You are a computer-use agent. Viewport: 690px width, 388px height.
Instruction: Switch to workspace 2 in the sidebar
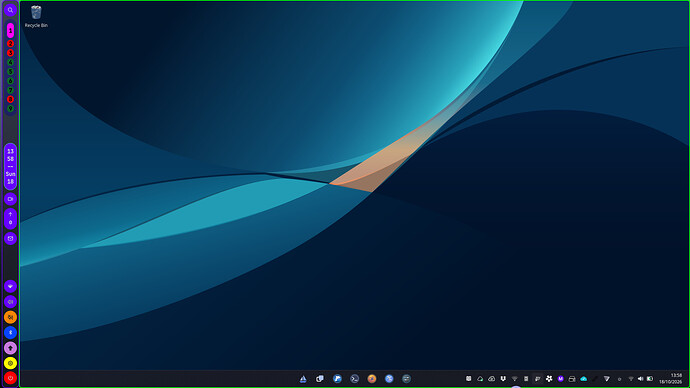(x=10, y=44)
